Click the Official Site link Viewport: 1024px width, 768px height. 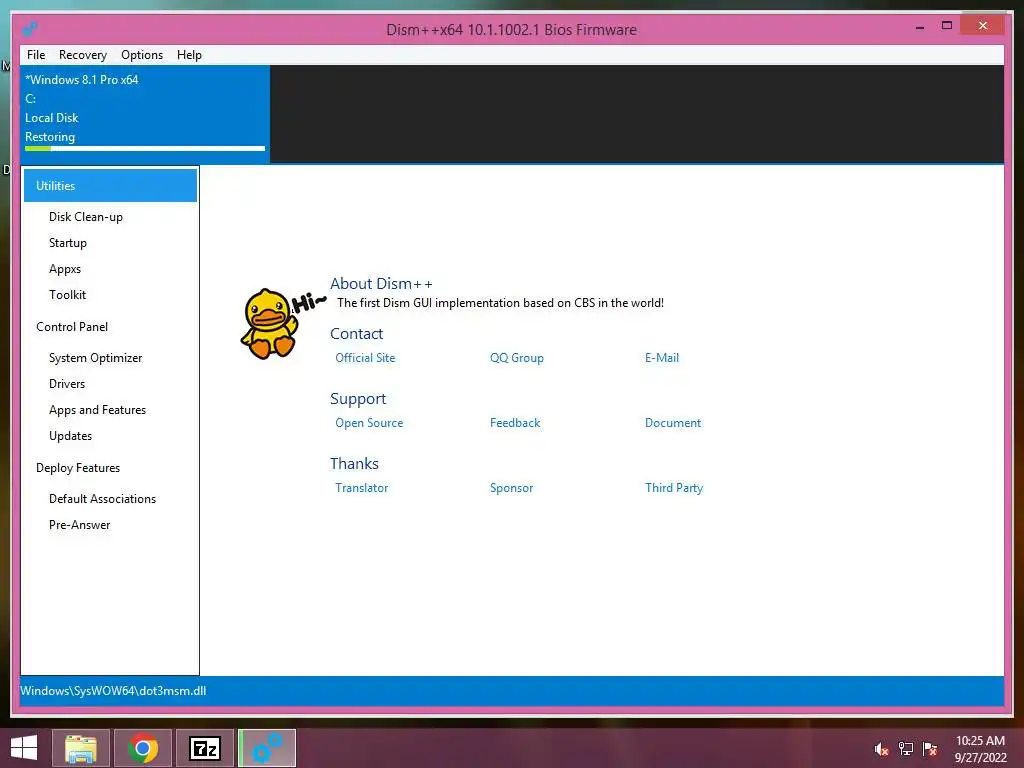(365, 358)
